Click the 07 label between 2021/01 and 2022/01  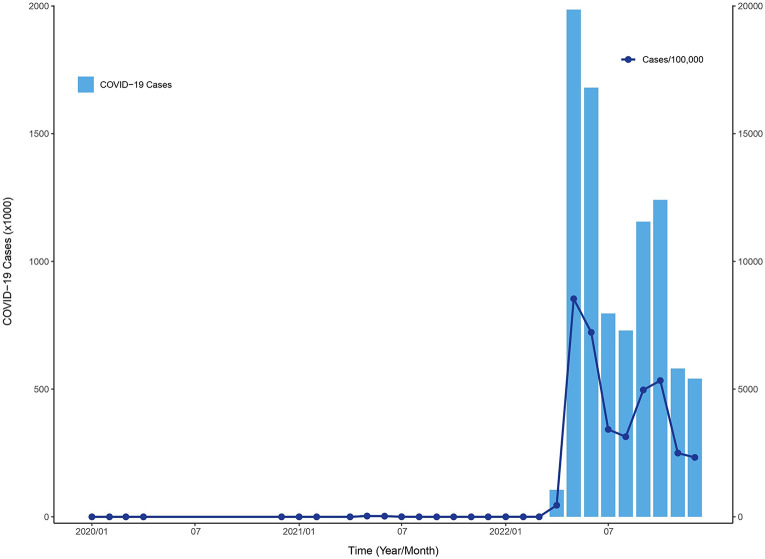402,531
